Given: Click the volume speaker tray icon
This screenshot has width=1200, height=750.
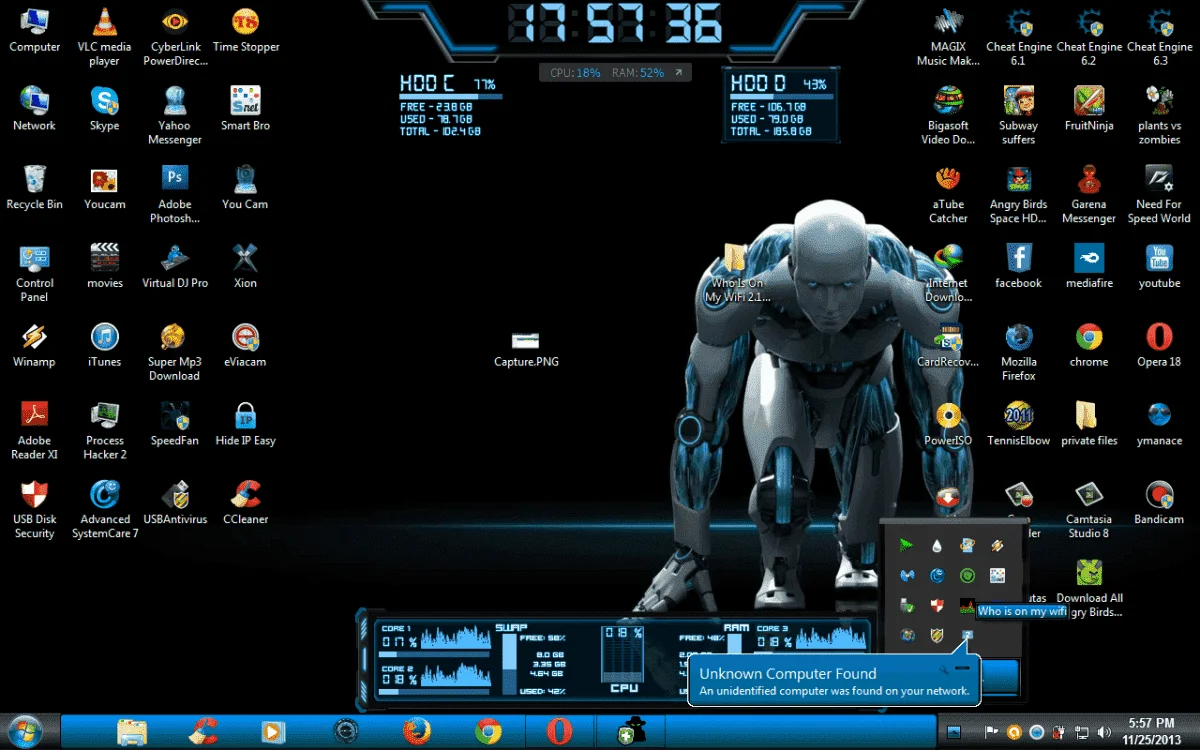Looking at the screenshot, I should click(1104, 732).
